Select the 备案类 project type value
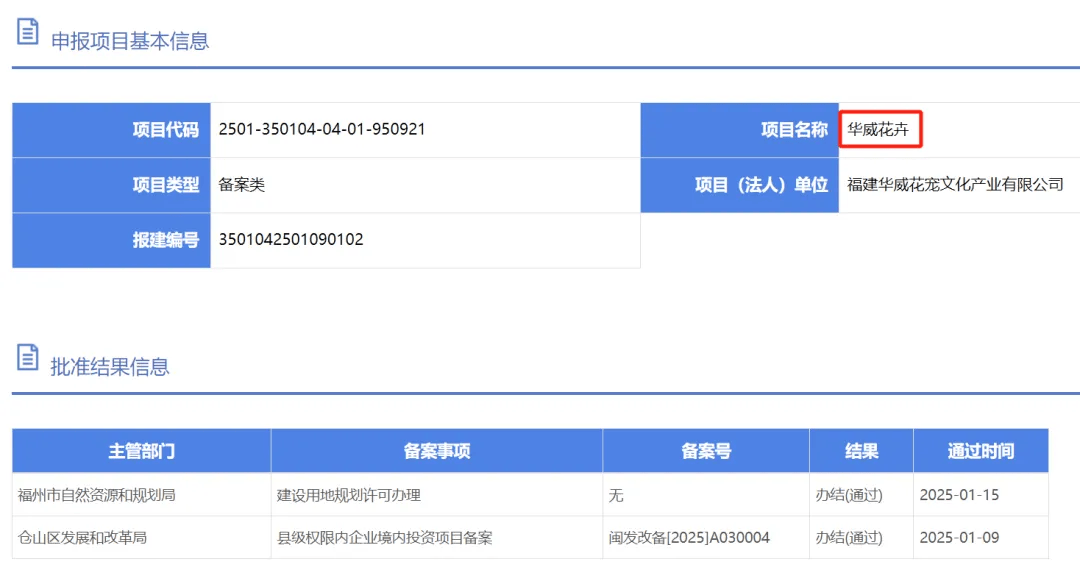Viewport: 1080px width, 570px height. coord(242,184)
